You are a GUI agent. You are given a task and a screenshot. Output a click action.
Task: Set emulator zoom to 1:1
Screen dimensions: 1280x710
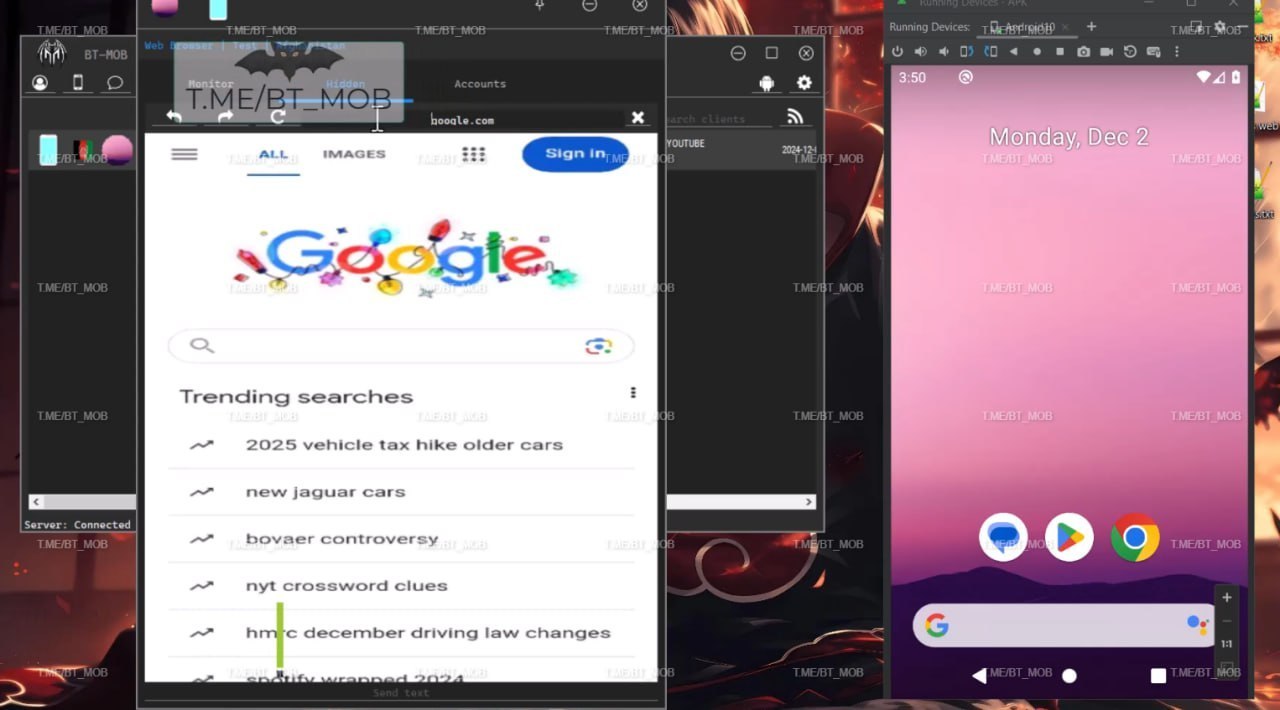pyautogui.click(x=1227, y=644)
